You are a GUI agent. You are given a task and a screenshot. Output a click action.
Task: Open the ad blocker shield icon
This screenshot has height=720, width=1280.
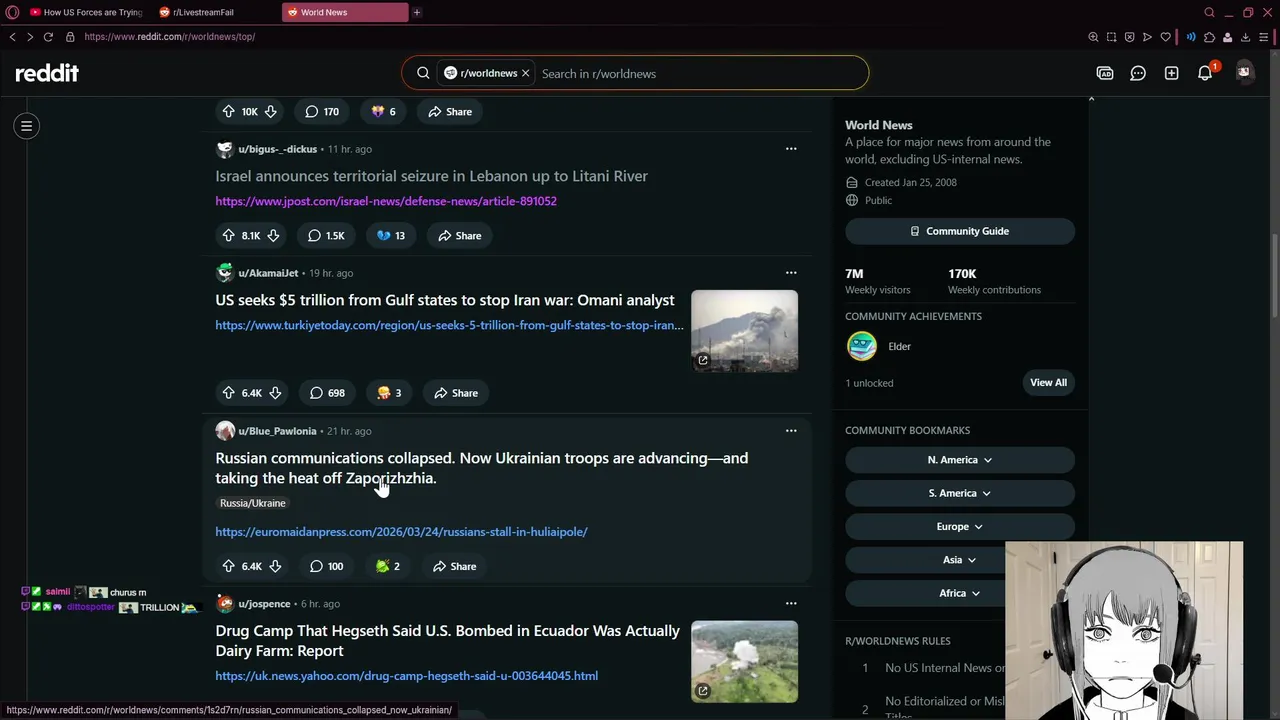tap(1129, 37)
